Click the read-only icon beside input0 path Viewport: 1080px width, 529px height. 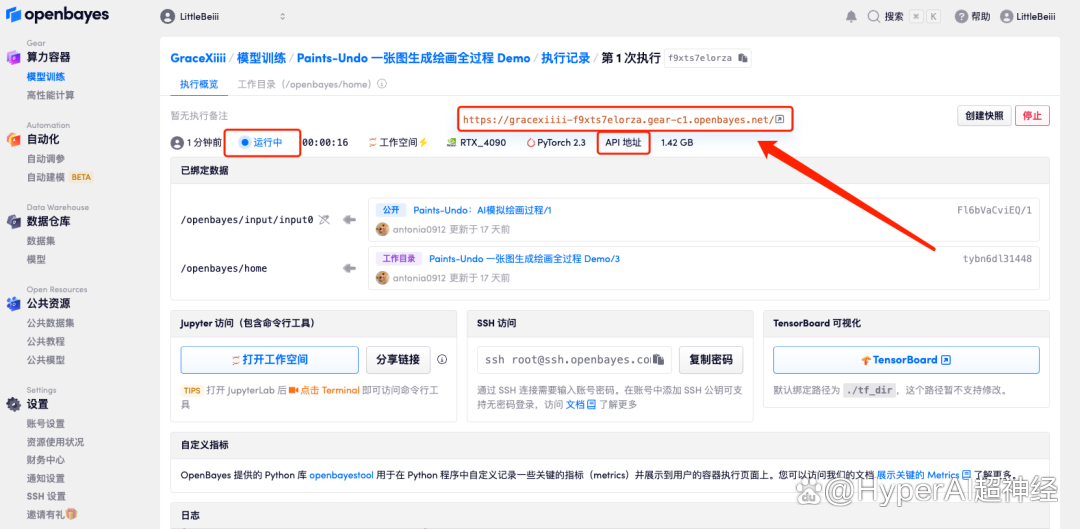click(x=324, y=219)
